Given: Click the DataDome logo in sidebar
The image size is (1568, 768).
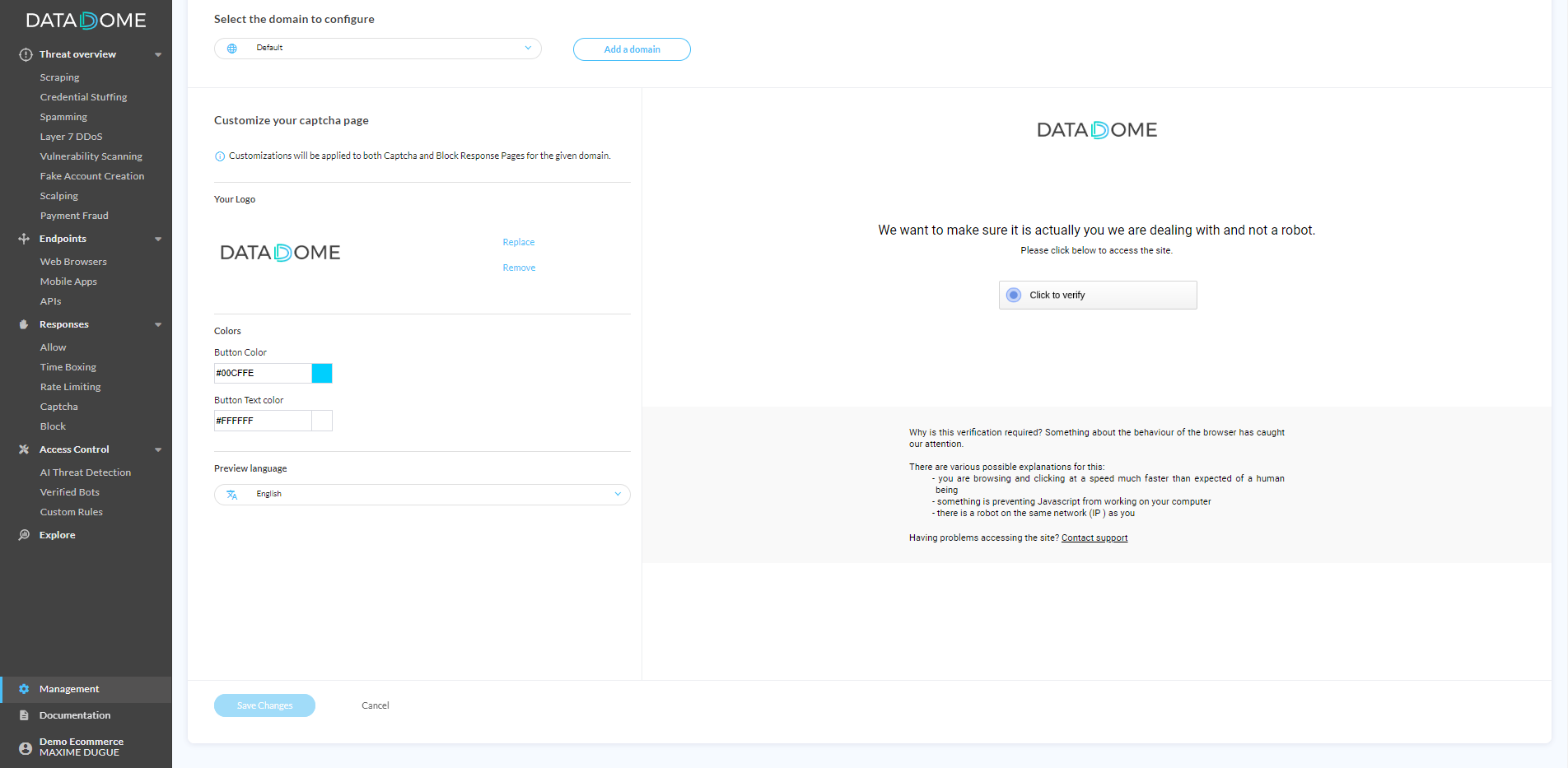Looking at the screenshot, I should 86,21.
